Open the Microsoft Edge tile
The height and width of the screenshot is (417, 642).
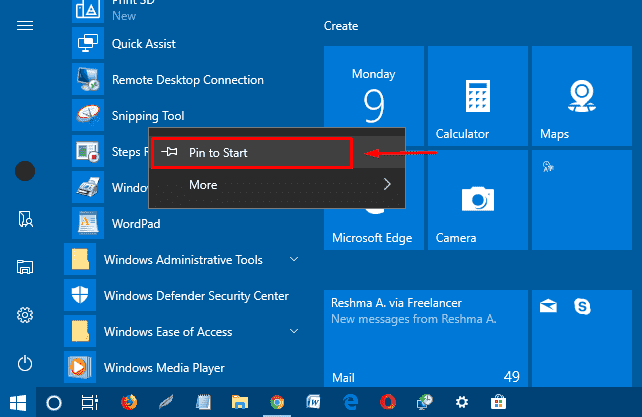point(374,229)
